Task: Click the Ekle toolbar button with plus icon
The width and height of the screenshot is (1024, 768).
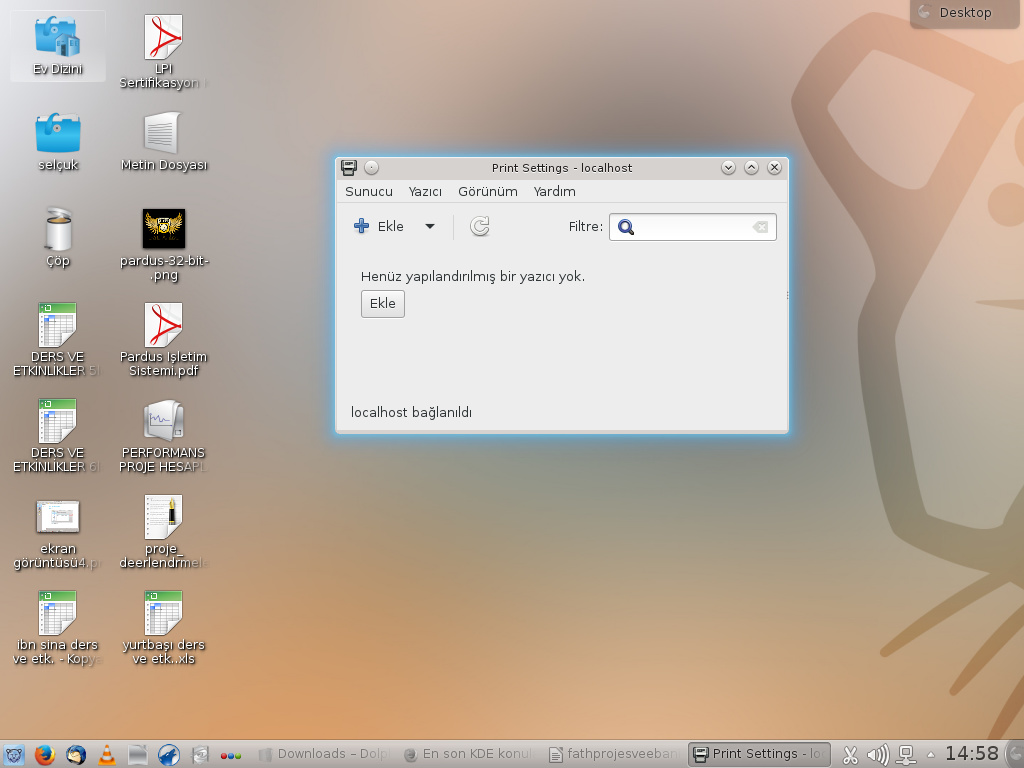Action: (x=380, y=227)
